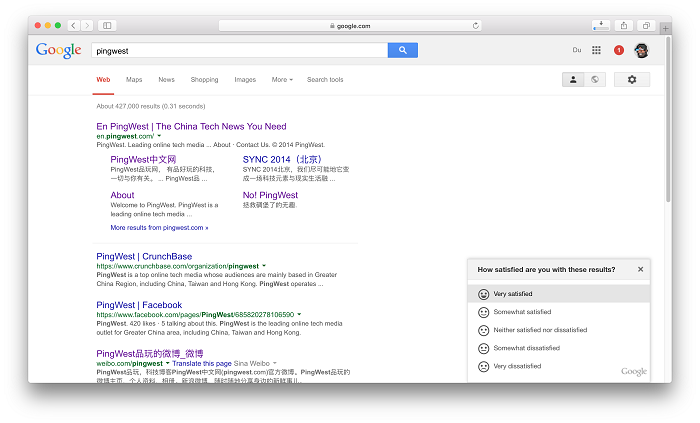The image size is (700, 423).
Task: Select the Very satisfied option
Action: [559, 294]
